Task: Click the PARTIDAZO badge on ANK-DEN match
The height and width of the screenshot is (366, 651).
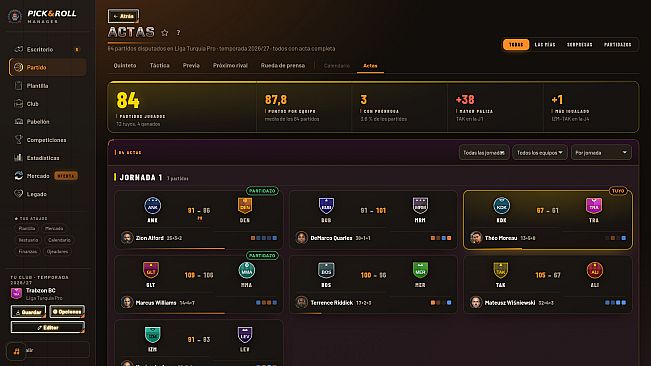Action: [262, 191]
